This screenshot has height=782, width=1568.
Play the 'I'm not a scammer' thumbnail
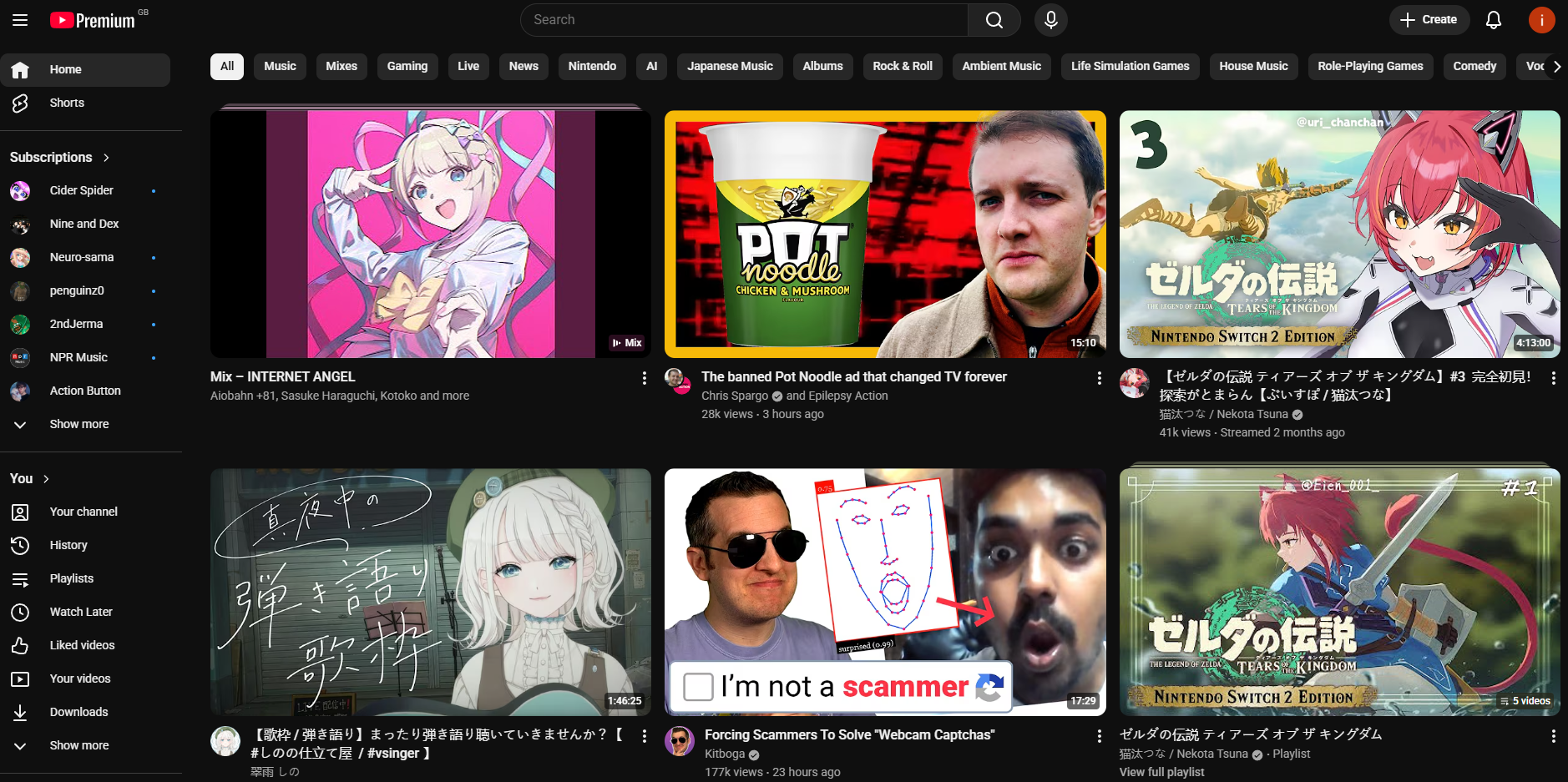(885, 592)
